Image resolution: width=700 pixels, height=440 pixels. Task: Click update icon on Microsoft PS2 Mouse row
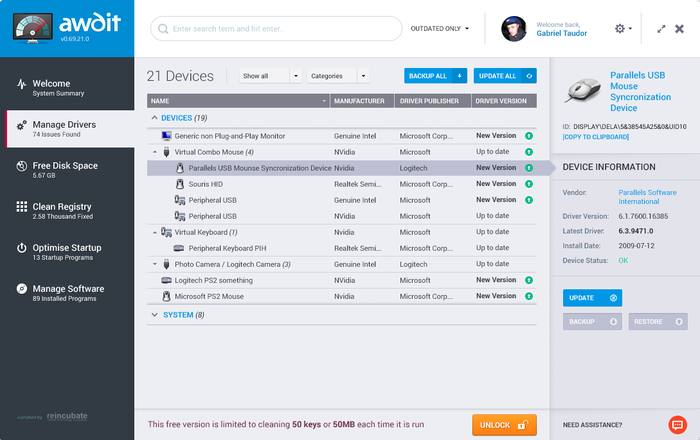pos(529,296)
